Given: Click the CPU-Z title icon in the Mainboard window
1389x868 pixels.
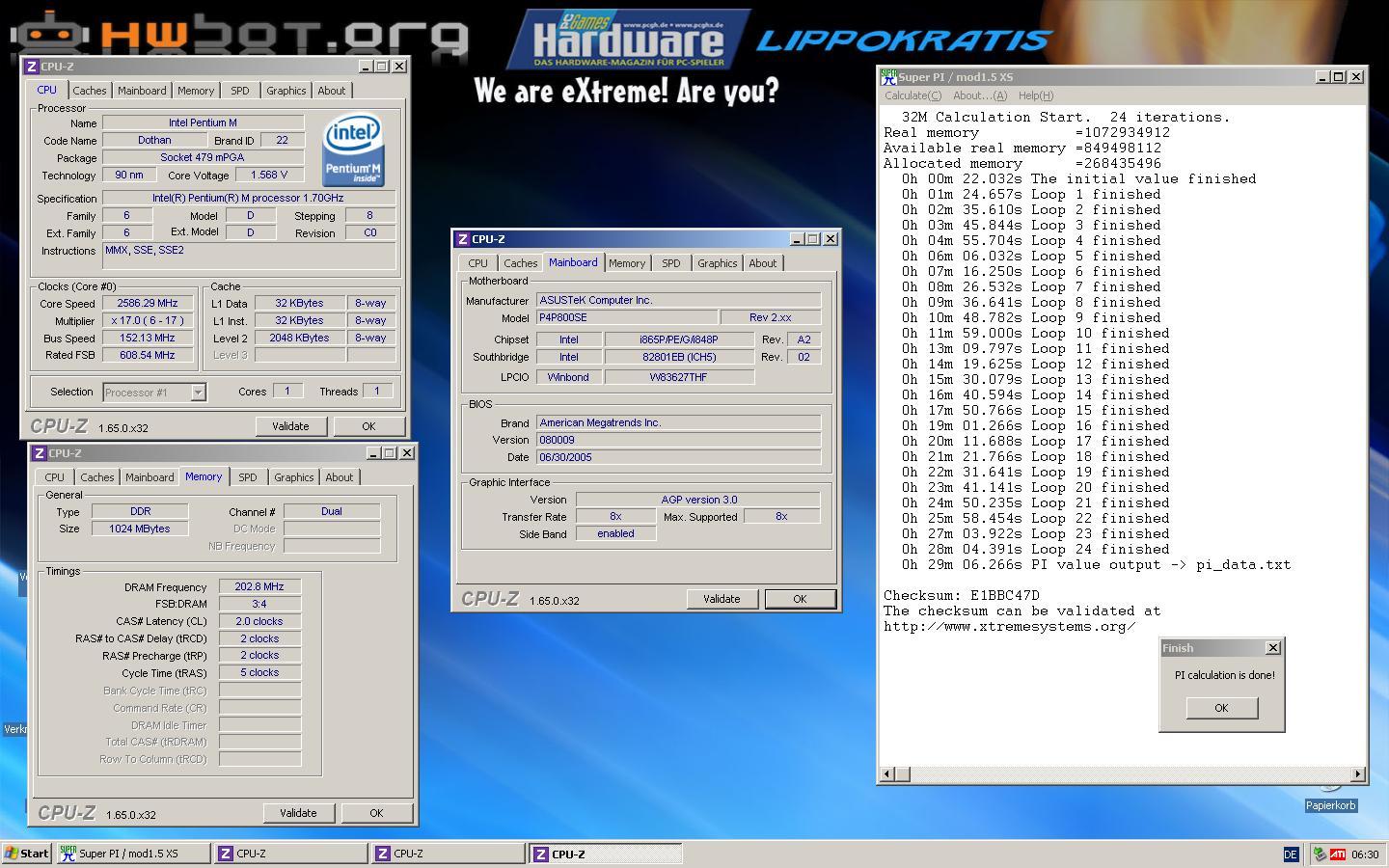Looking at the screenshot, I should 463,239.
